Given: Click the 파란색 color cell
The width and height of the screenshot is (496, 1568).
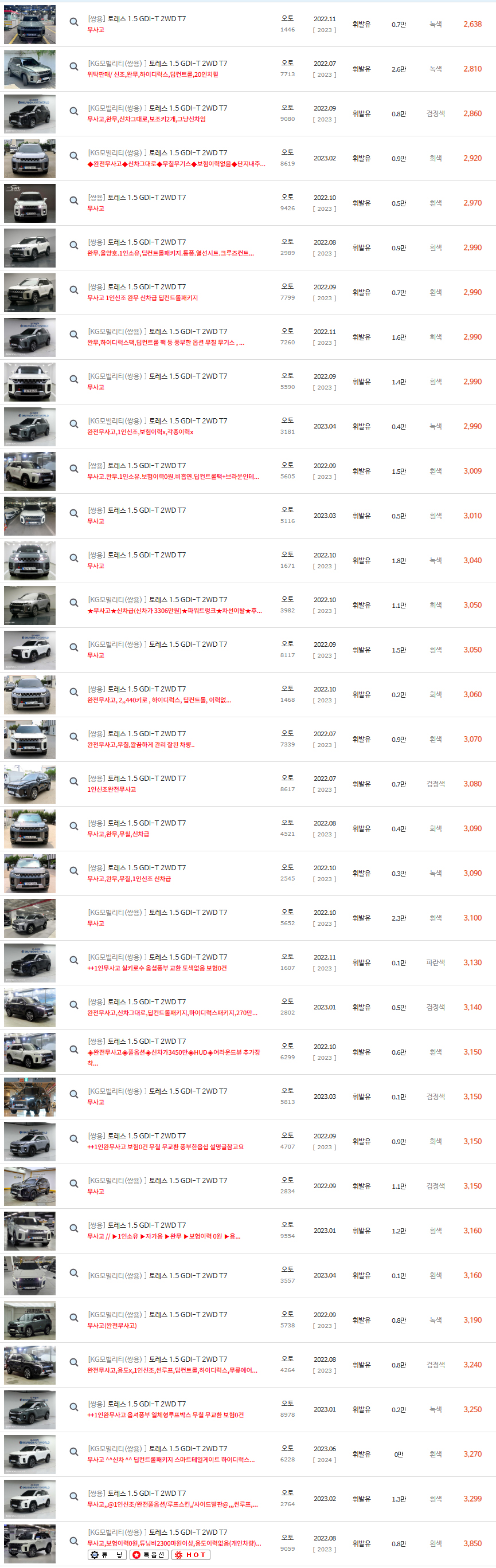Looking at the screenshot, I should pyautogui.click(x=436, y=962).
